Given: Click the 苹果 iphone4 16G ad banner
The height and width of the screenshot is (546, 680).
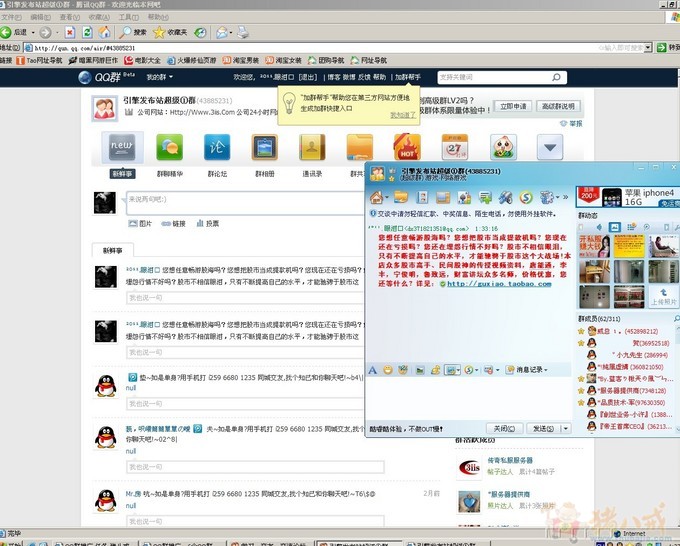Looking at the screenshot, I should point(628,197).
